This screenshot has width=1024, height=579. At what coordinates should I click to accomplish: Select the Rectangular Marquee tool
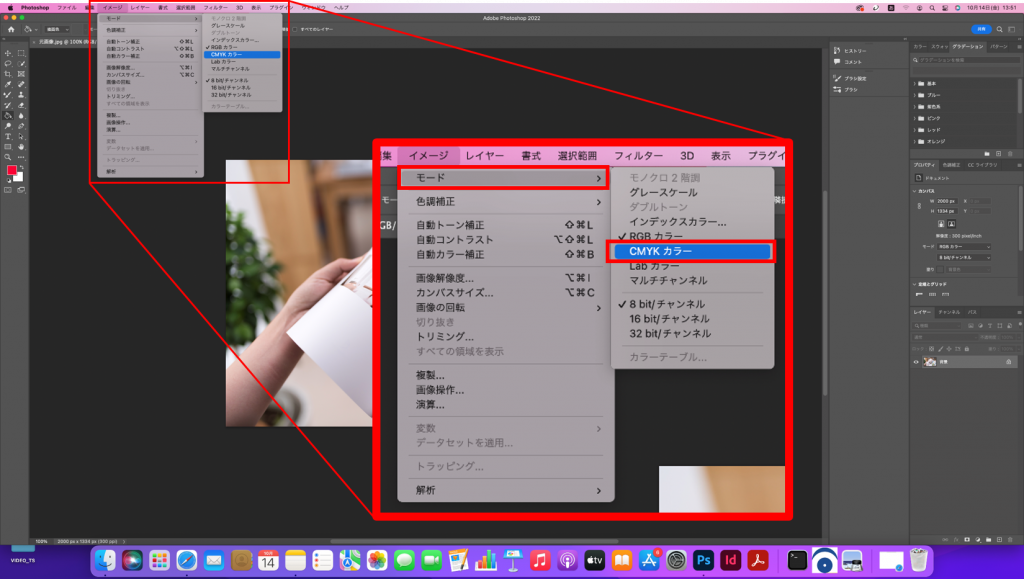coord(21,53)
